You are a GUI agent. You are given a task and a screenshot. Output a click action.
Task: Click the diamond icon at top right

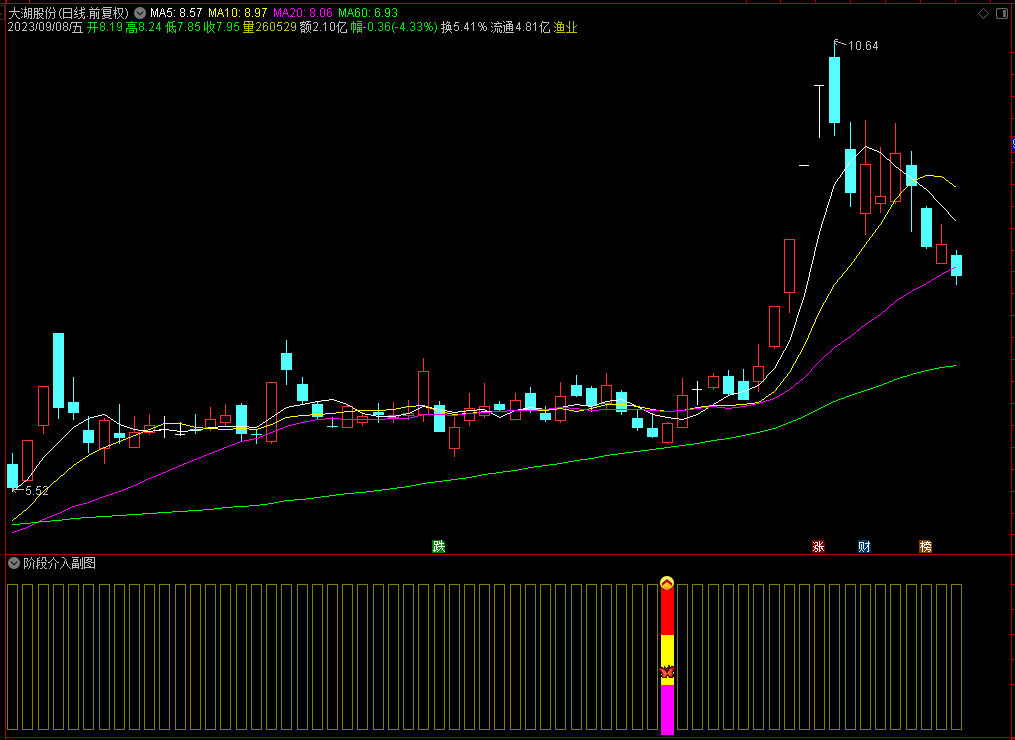[x=983, y=14]
